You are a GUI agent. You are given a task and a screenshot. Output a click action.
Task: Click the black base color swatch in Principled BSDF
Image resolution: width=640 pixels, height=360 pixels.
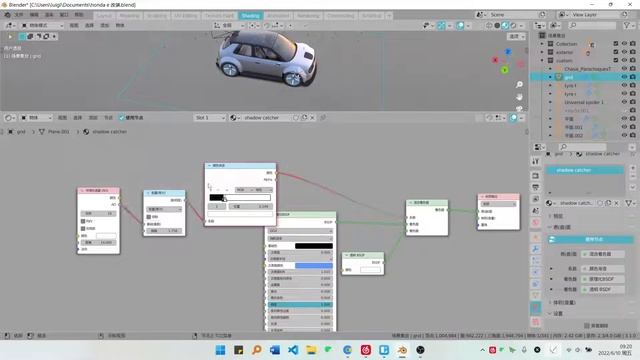[x=313, y=246]
